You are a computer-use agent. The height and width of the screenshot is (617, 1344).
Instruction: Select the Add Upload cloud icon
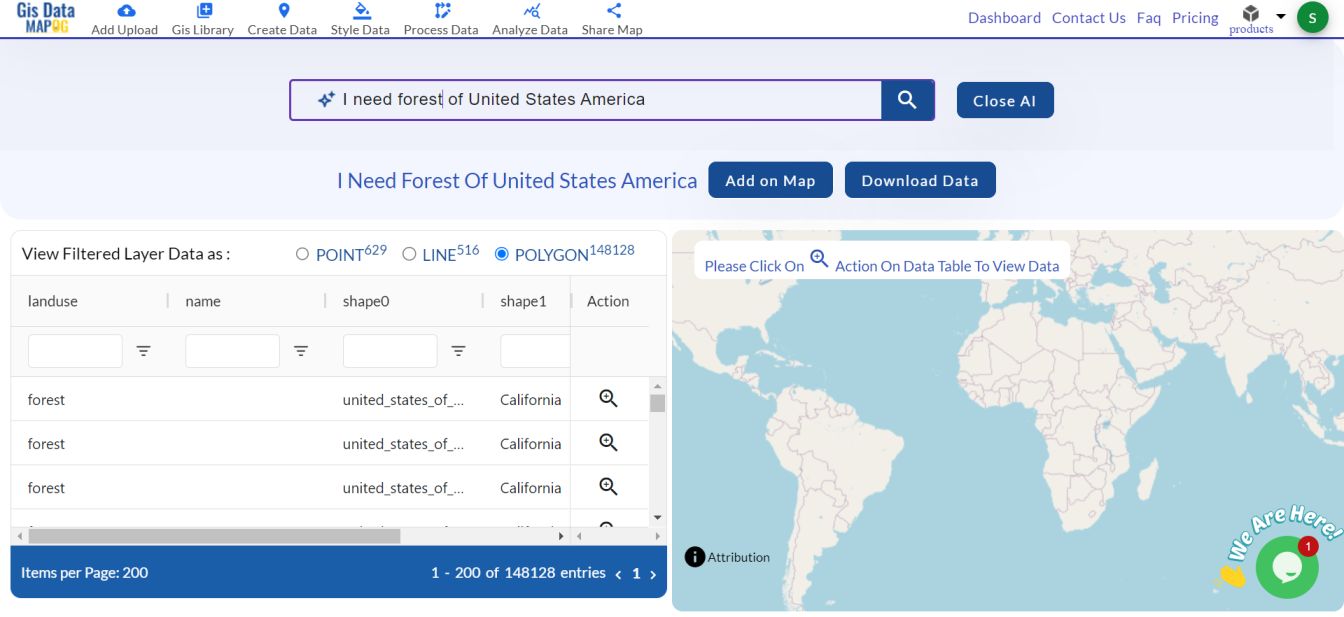coord(124,9)
